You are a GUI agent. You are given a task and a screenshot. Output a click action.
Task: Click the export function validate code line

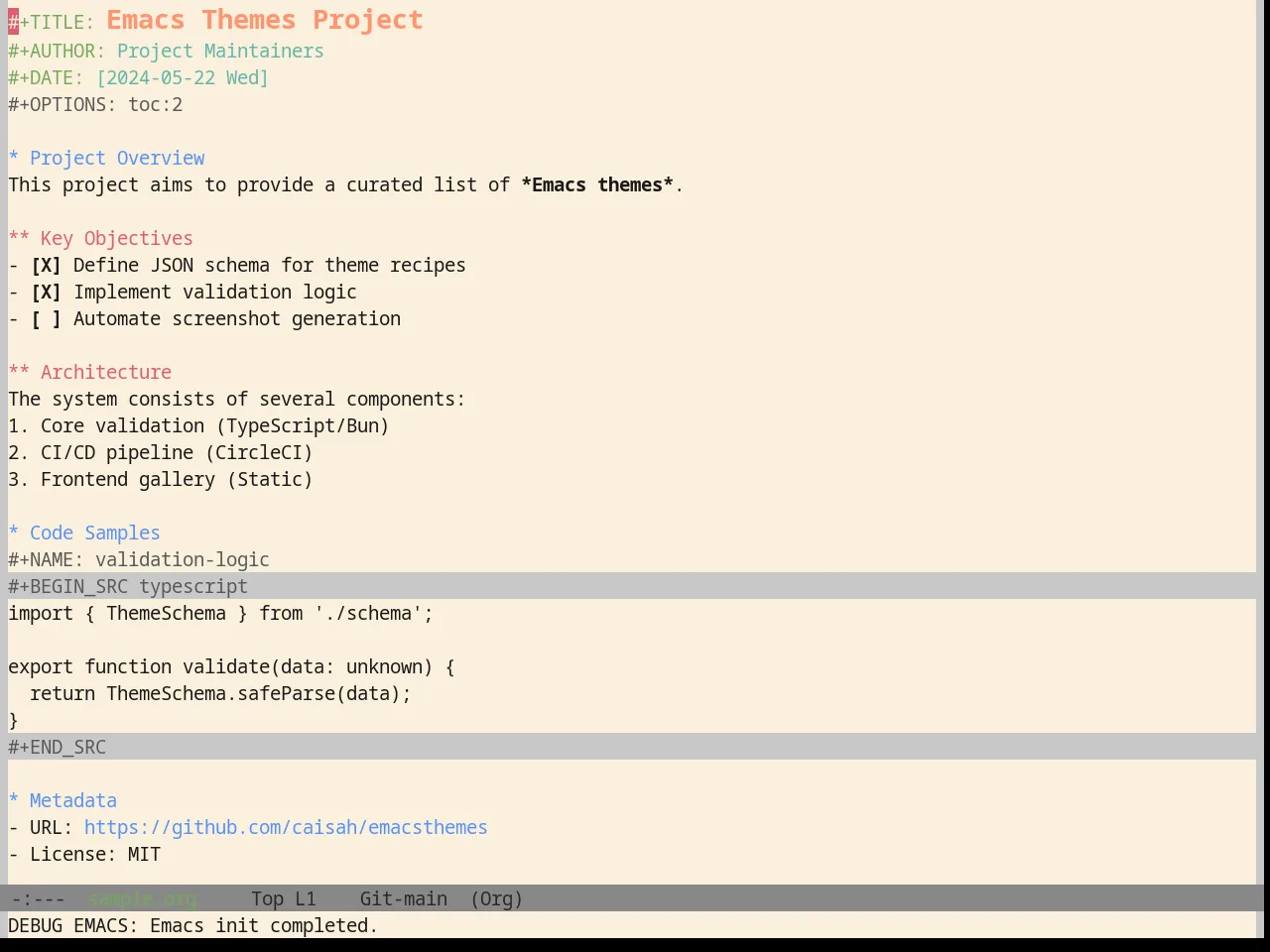(231, 667)
